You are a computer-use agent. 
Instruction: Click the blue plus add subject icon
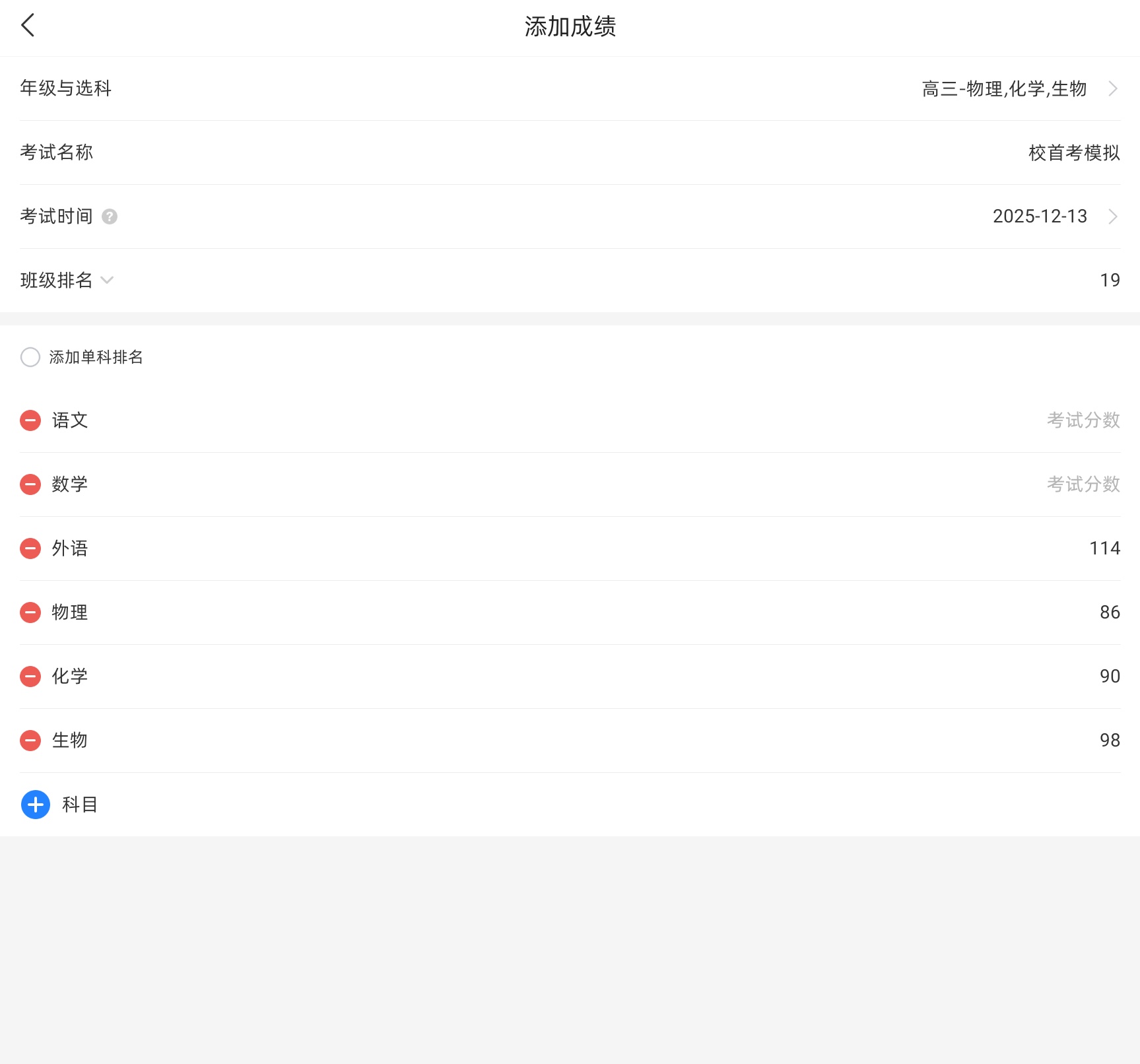click(36, 805)
